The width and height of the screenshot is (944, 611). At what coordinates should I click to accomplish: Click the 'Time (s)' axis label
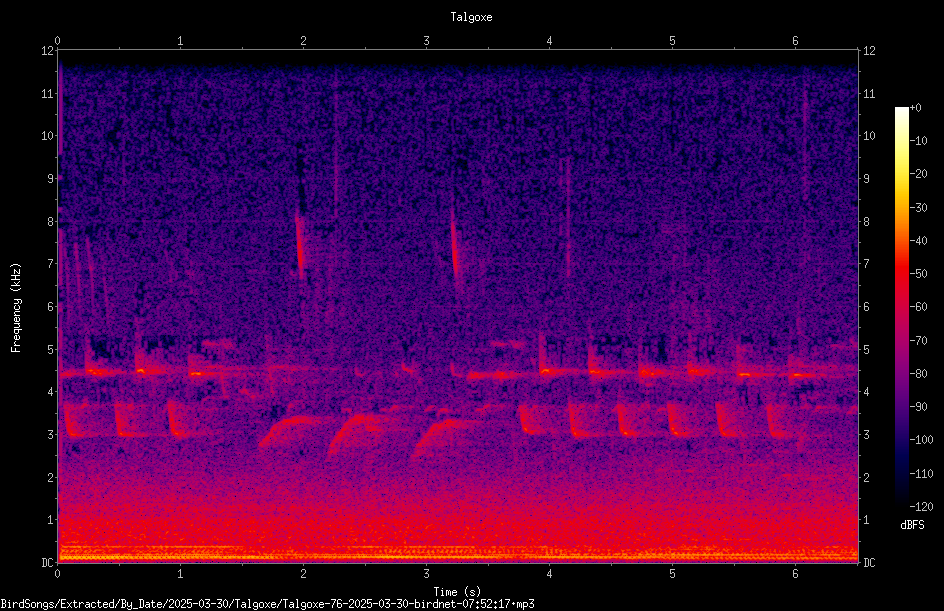tap(457, 592)
